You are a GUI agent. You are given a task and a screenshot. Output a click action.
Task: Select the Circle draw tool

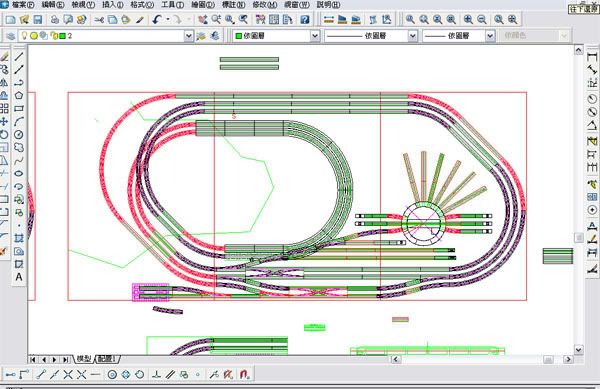tap(19, 135)
